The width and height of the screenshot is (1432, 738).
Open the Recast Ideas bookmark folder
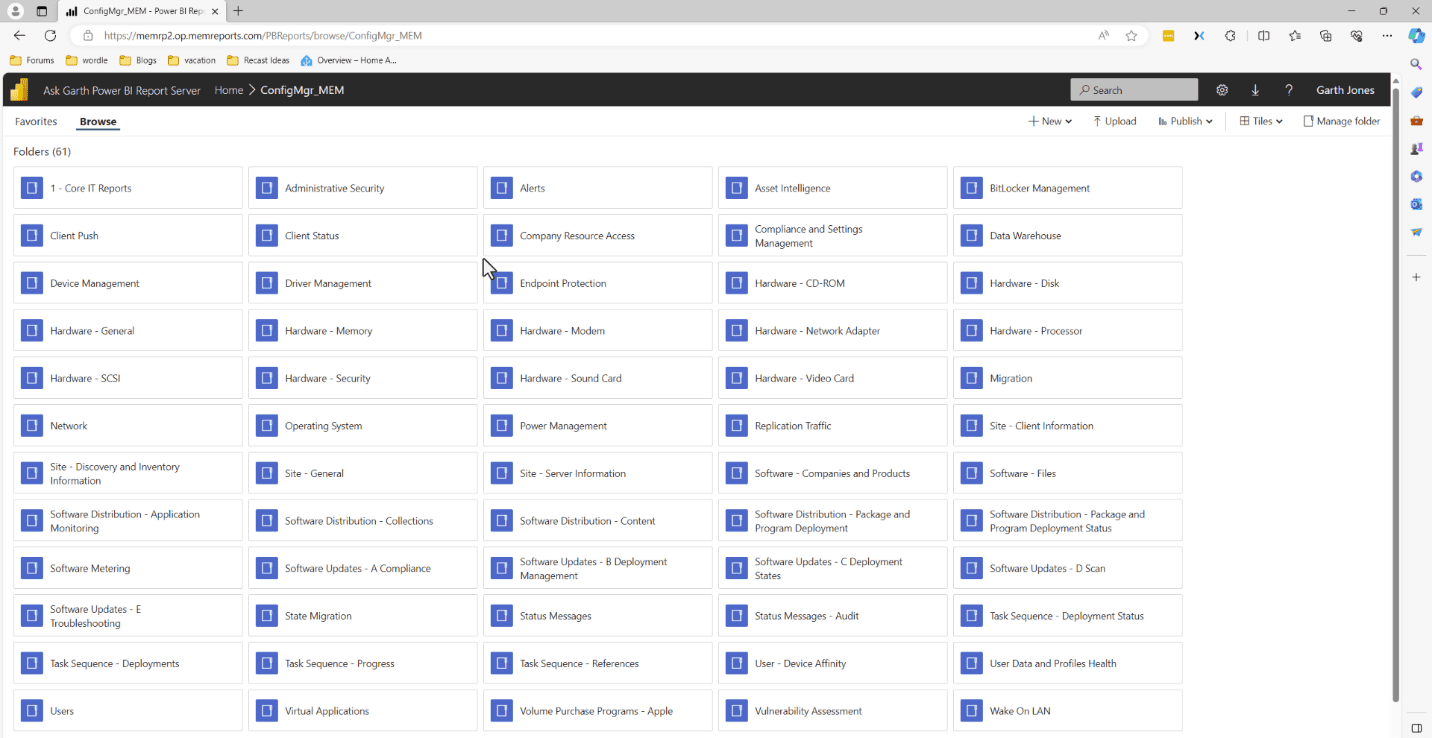[x=258, y=60]
